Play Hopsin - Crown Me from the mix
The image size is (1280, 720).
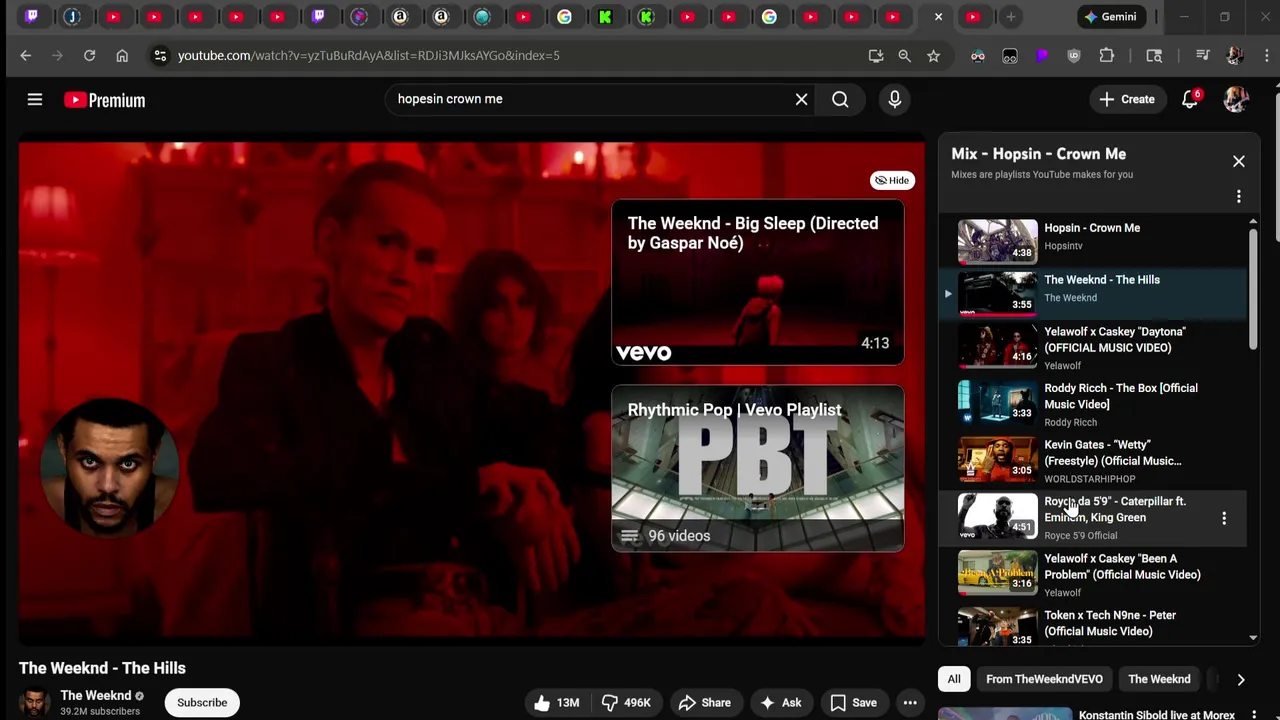[1095, 240]
